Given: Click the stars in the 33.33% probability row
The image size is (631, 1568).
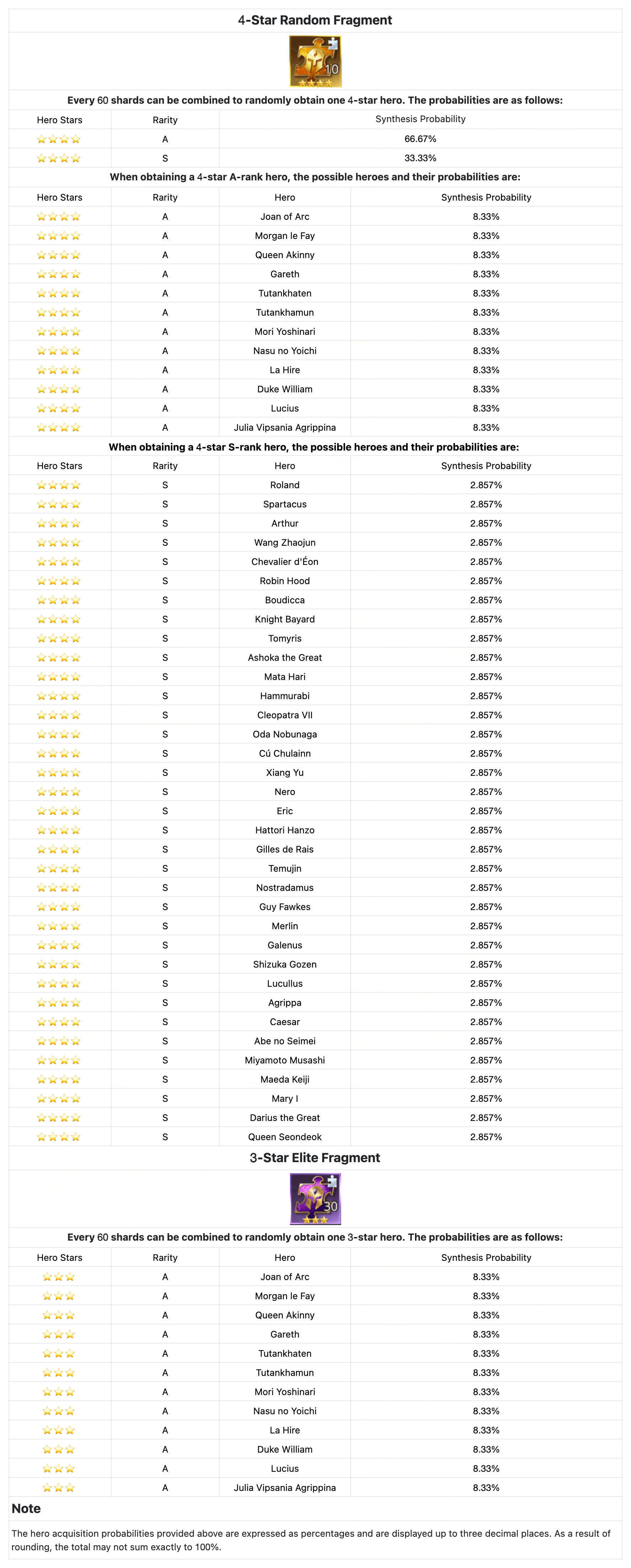Looking at the screenshot, I should [x=59, y=158].
